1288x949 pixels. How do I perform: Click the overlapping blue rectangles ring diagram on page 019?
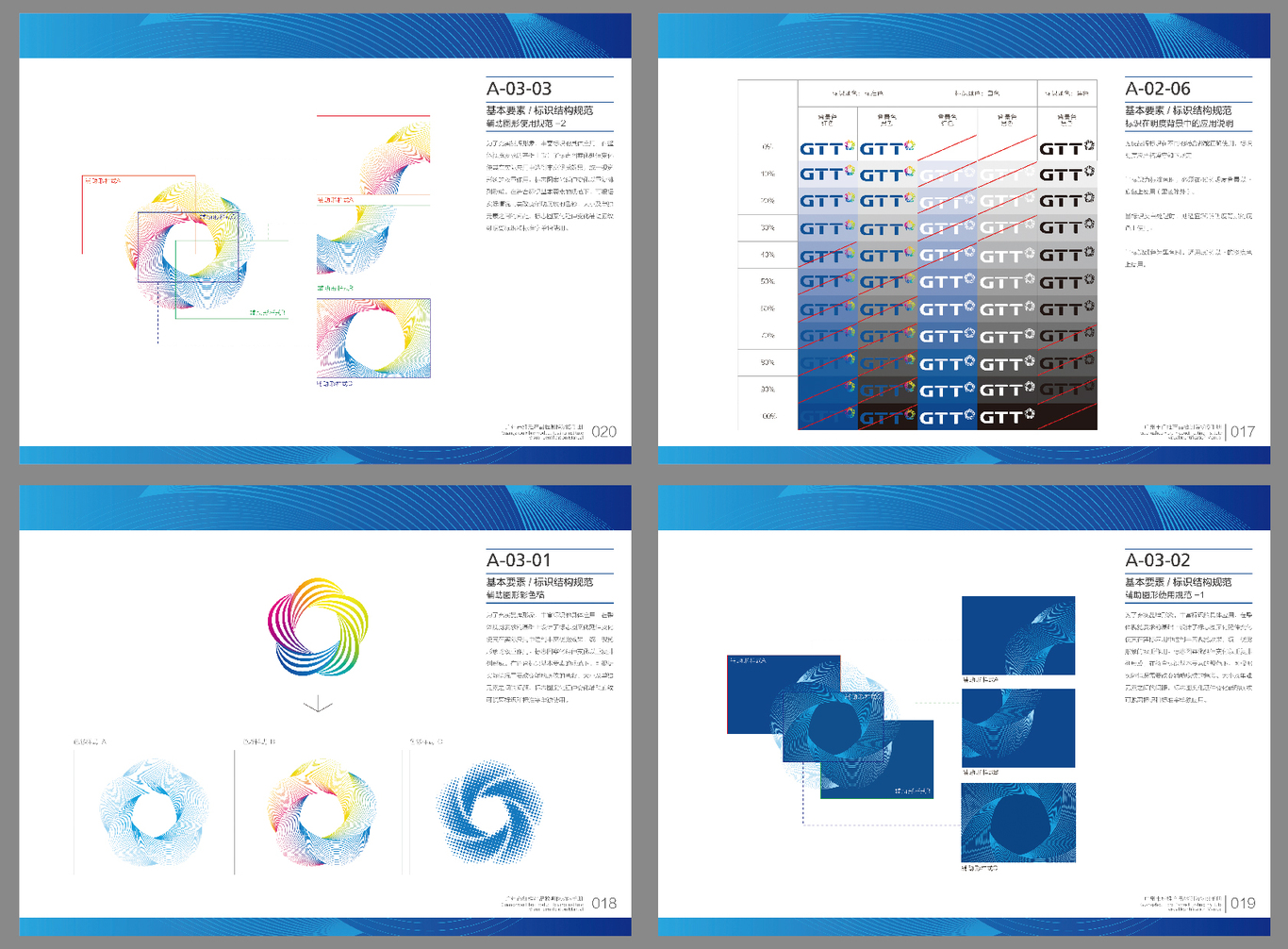[830, 728]
